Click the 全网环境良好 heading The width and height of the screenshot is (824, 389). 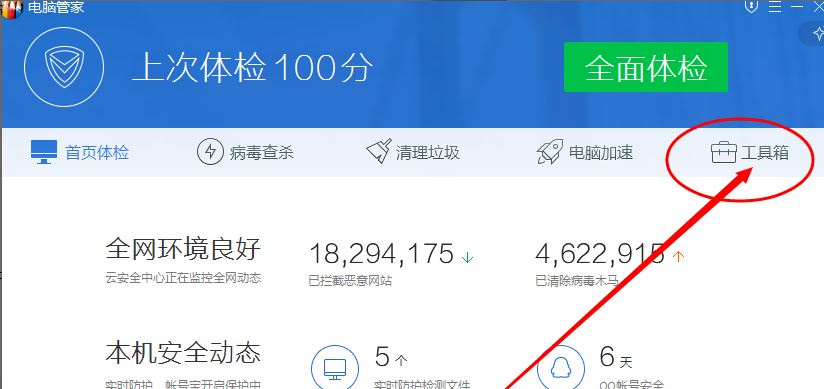pyautogui.click(x=183, y=249)
